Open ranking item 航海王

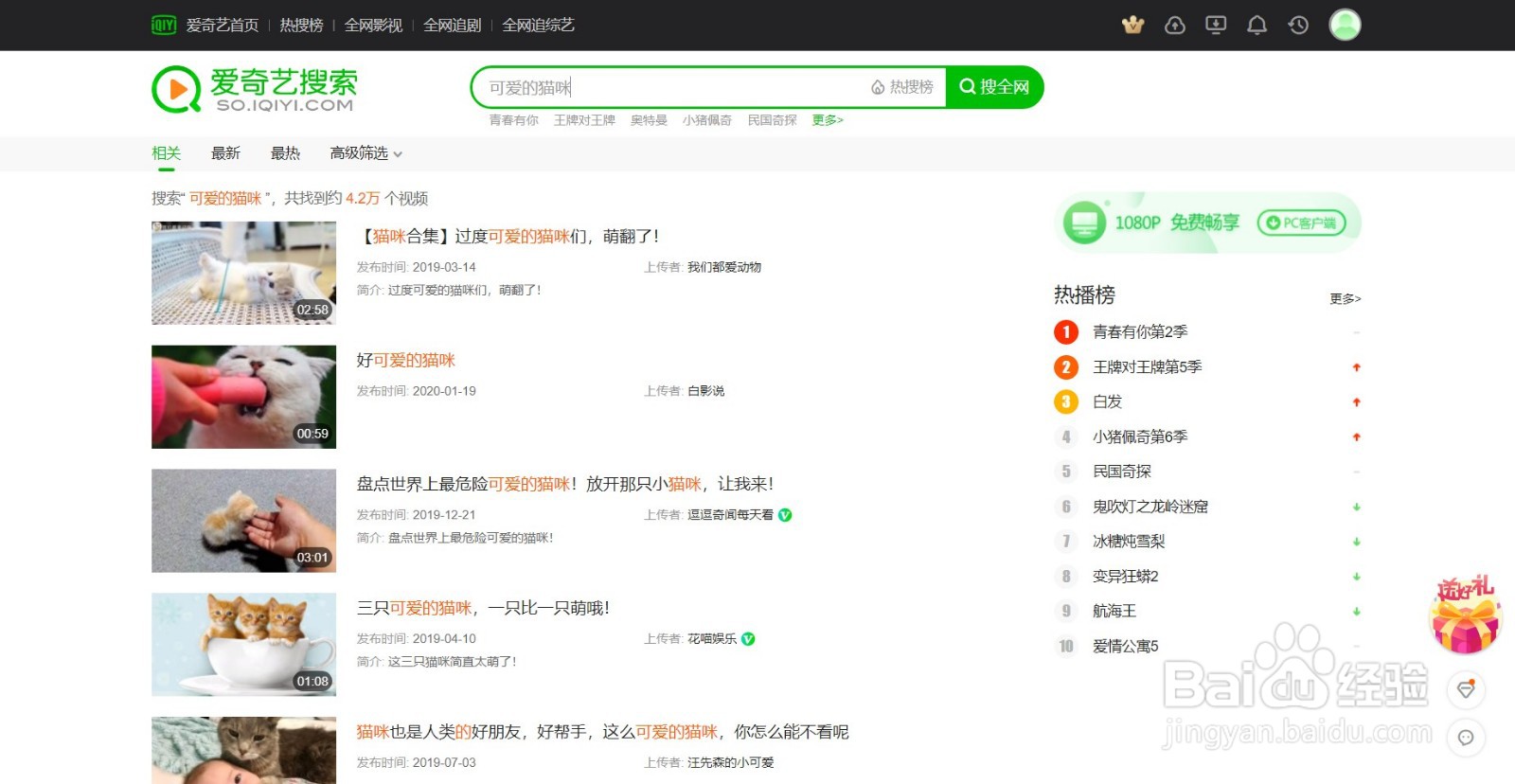pyautogui.click(x=1114, y=612)
